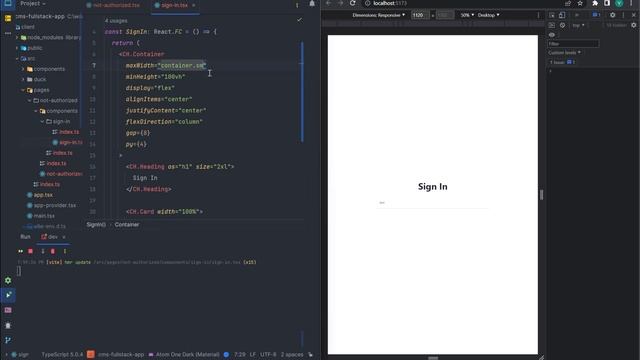Viewport: 640px width, 360px height.
Task: Click the console Filter input
Action: [x=573, y=44]
